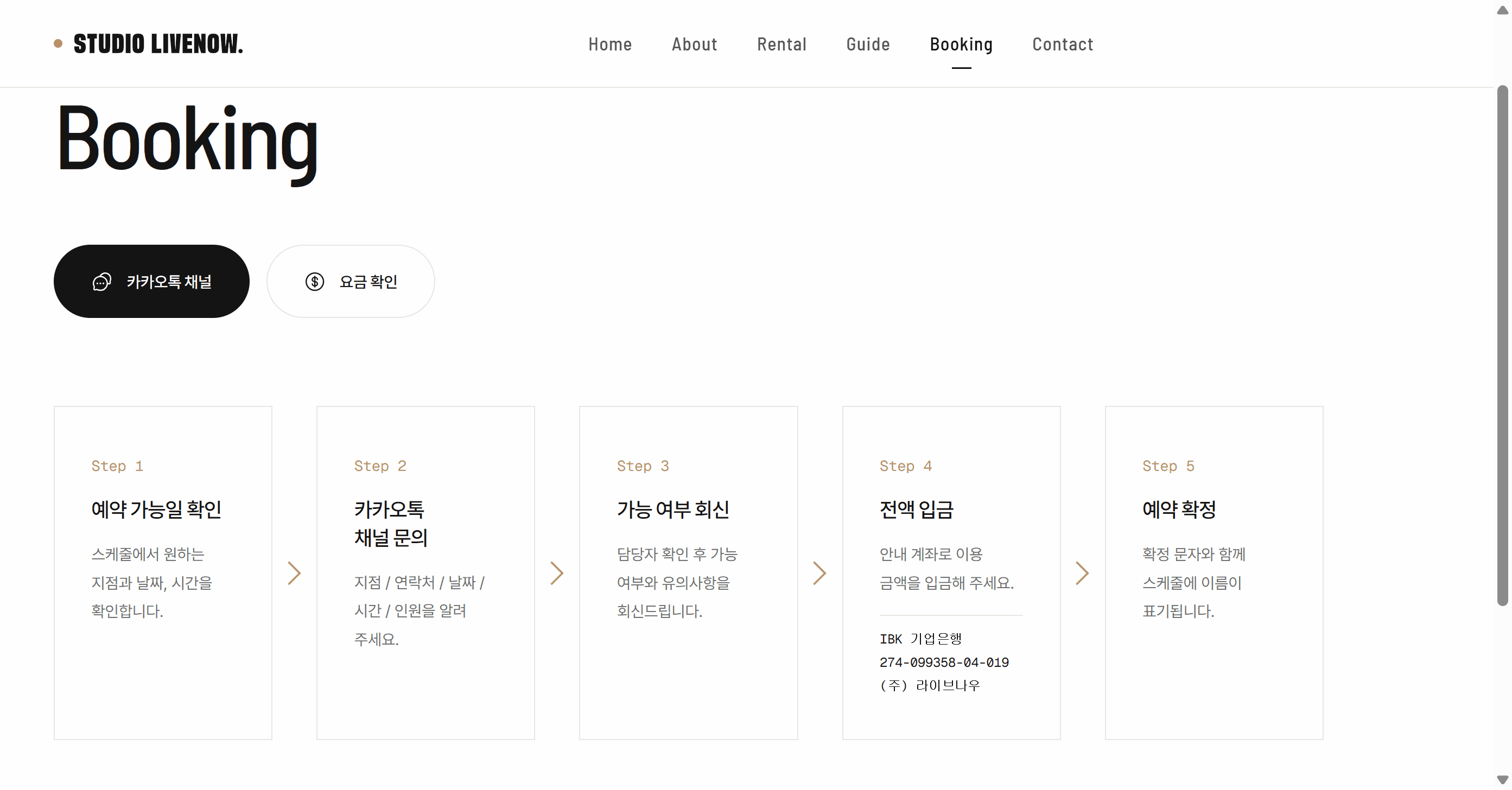Image resolution: width=1512 pixels, height=790 pixels.
Task: Click the 요금 확인 outlined button
Action: [351, 282]
